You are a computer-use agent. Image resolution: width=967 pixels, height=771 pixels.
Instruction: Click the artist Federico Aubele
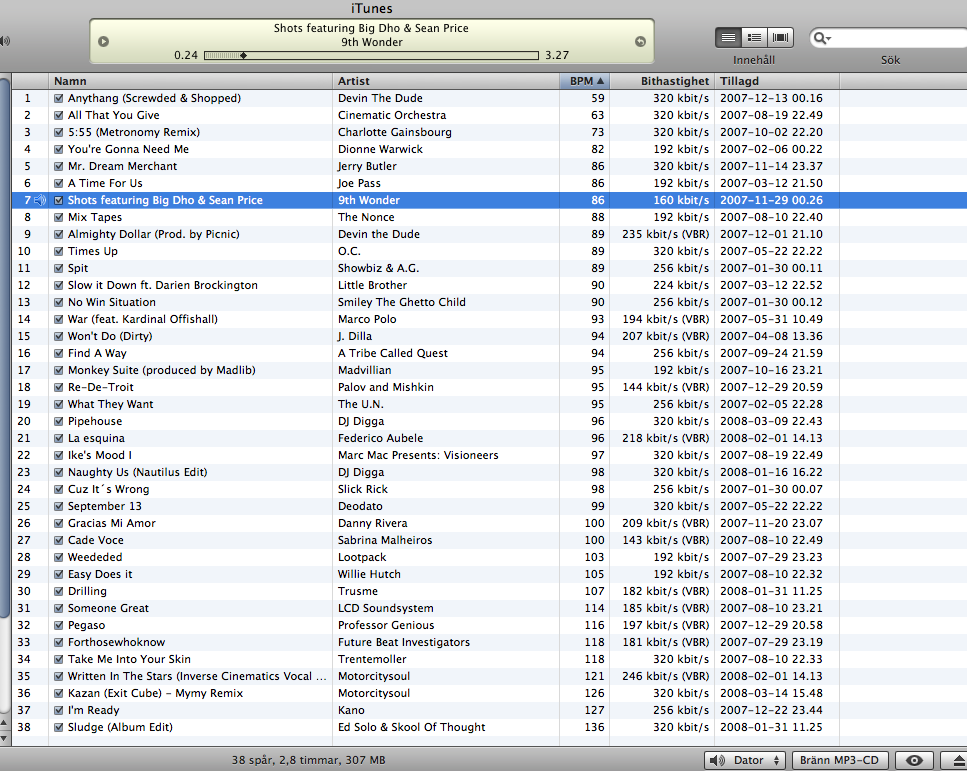click(x=381, y=438)
